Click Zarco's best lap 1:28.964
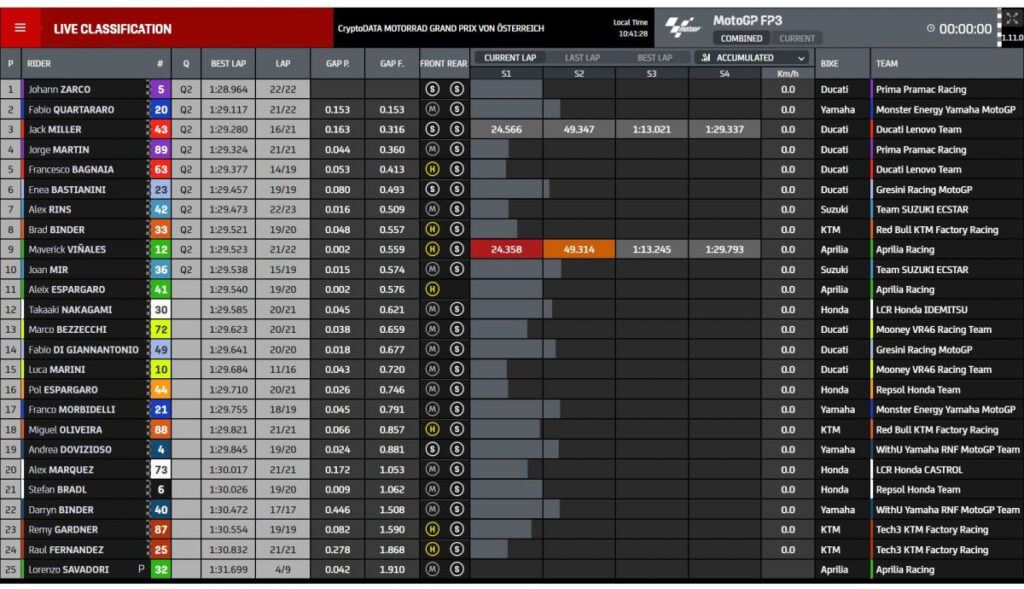This screenshot has width=1024, height=589. tap(229, 89)
